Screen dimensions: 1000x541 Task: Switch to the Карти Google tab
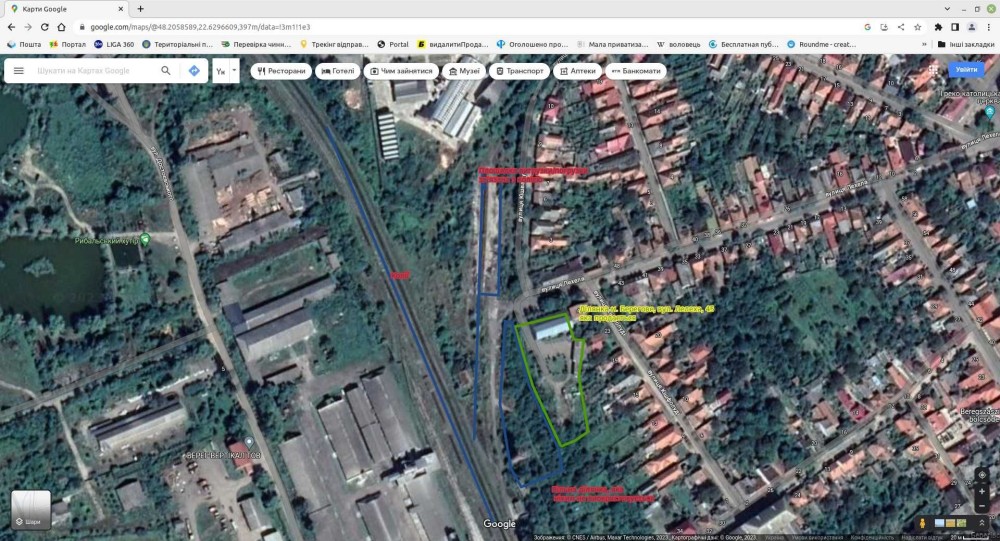click(x=60, y=8)
